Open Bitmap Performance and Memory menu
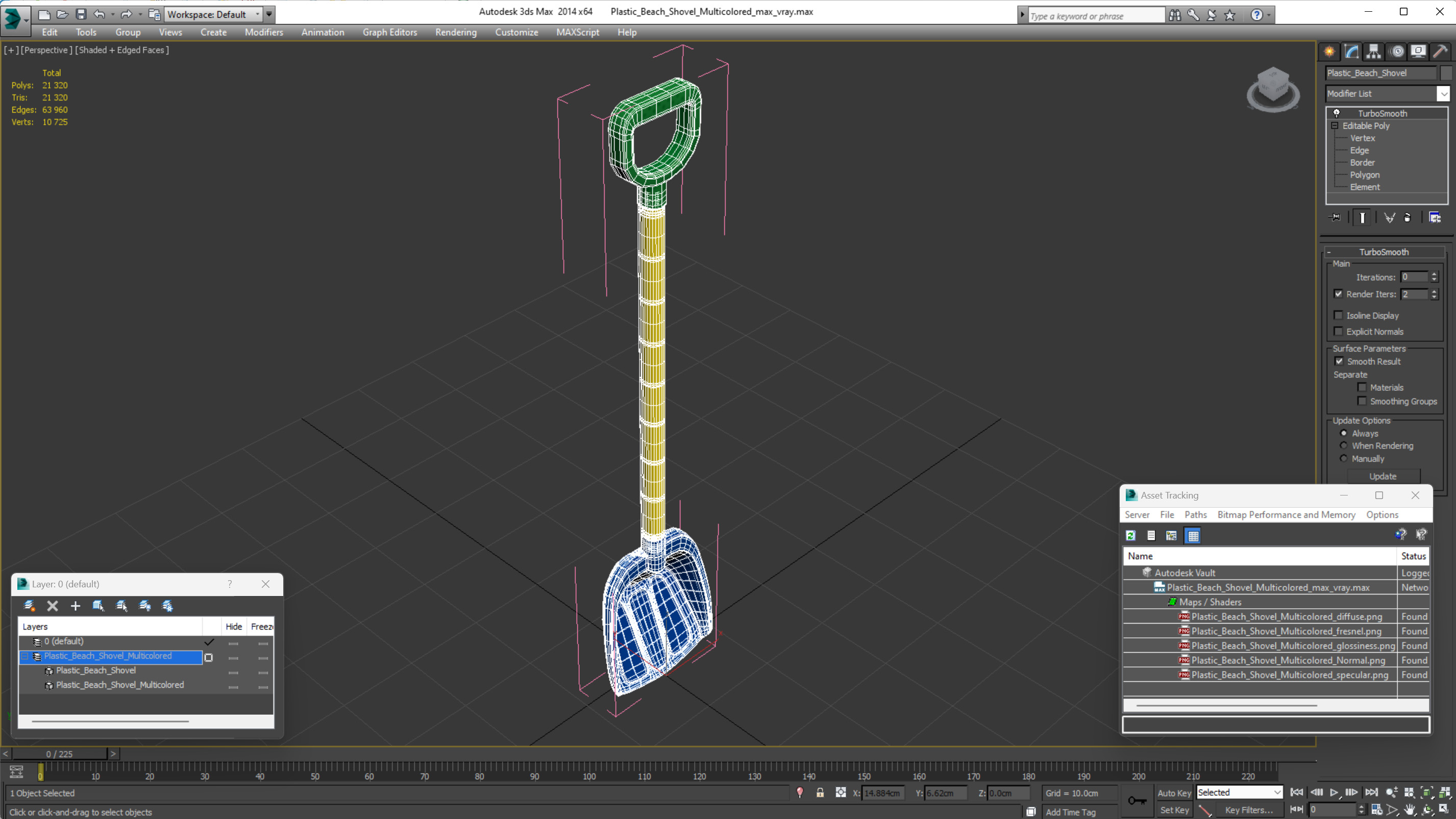The height and width of the screenshot is (819, 1456). tap(1287, 514)
